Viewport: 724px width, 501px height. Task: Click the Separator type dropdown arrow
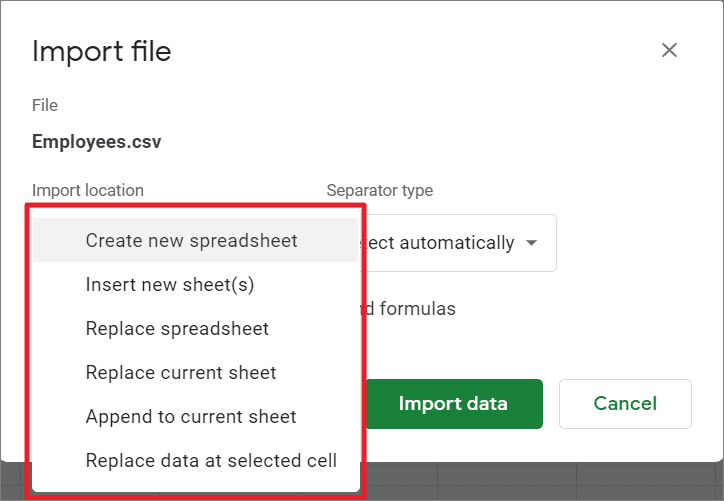pyautogui.click(x=532, y=243)
